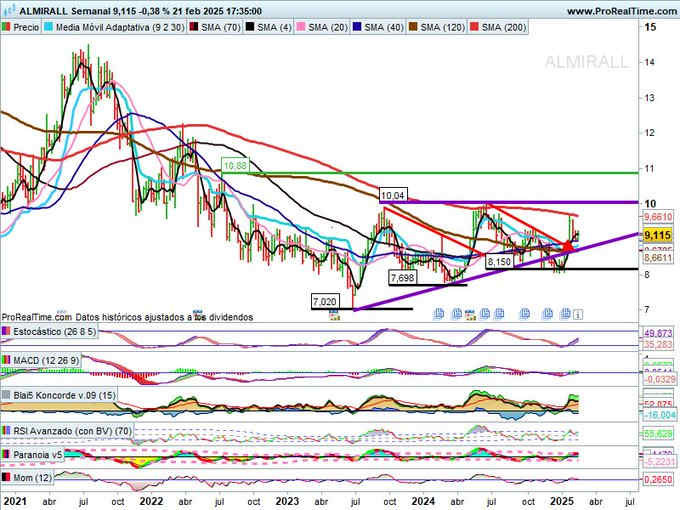Open the calendar event icon below the 7,020 label
Viewport: 680px width, 510px height.
(334, 314)
